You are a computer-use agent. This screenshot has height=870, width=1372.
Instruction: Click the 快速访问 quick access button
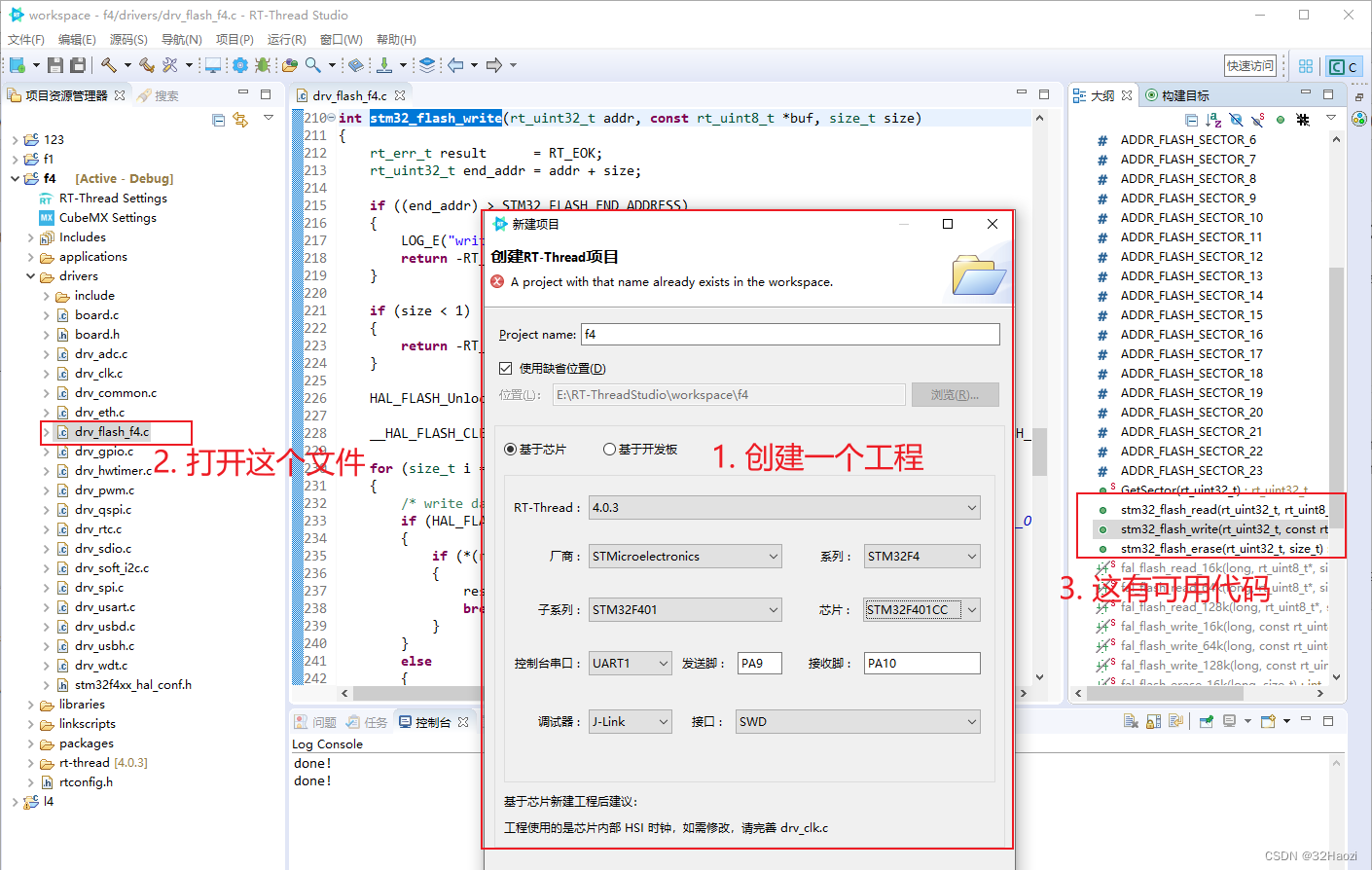pyautogui.click(x=1249, y=65)
